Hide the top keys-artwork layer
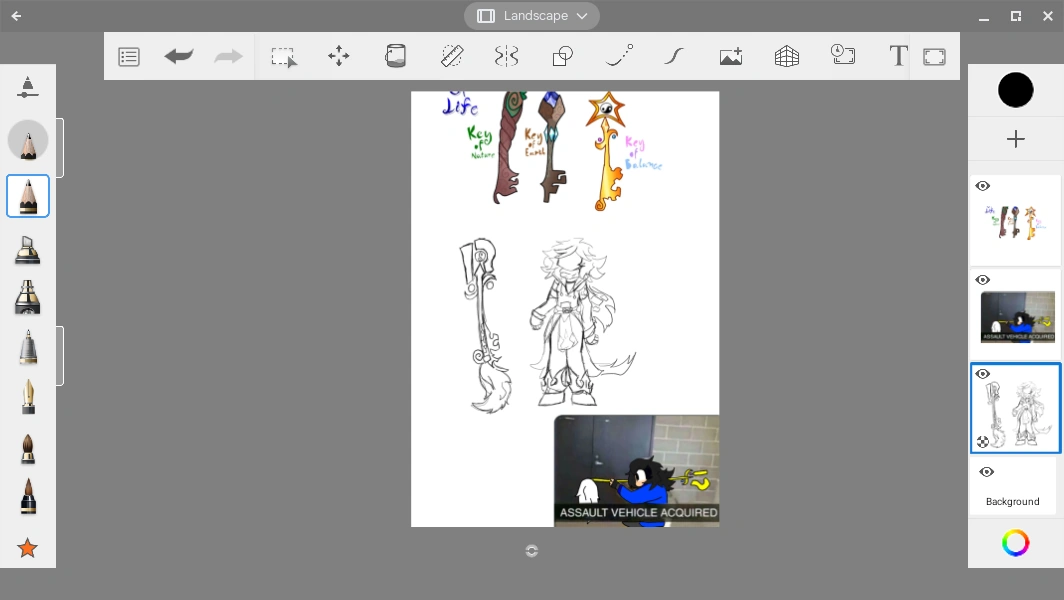1064x600 pixels. point(982,186)
